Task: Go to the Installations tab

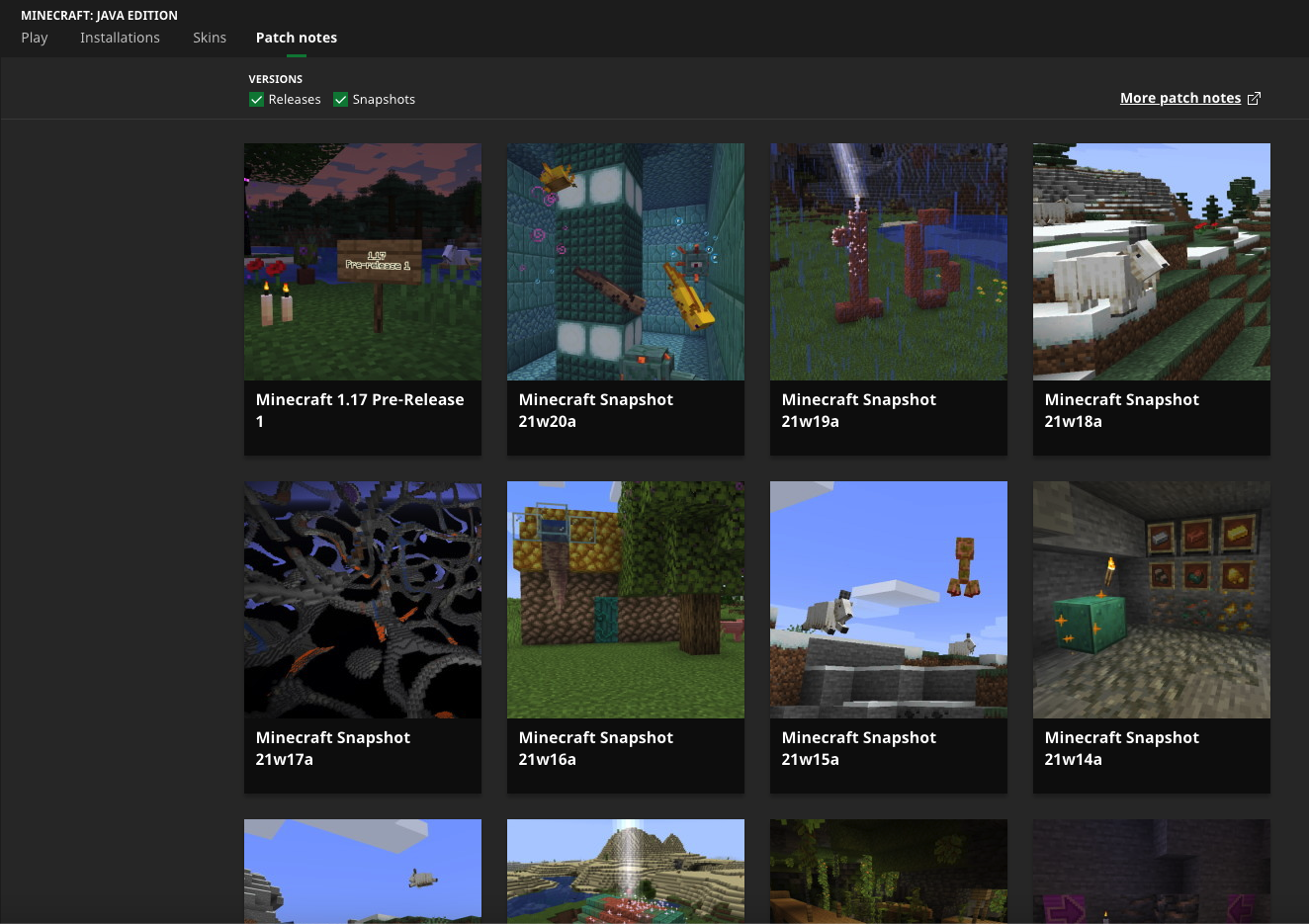Action: click(x=120, y=38)
